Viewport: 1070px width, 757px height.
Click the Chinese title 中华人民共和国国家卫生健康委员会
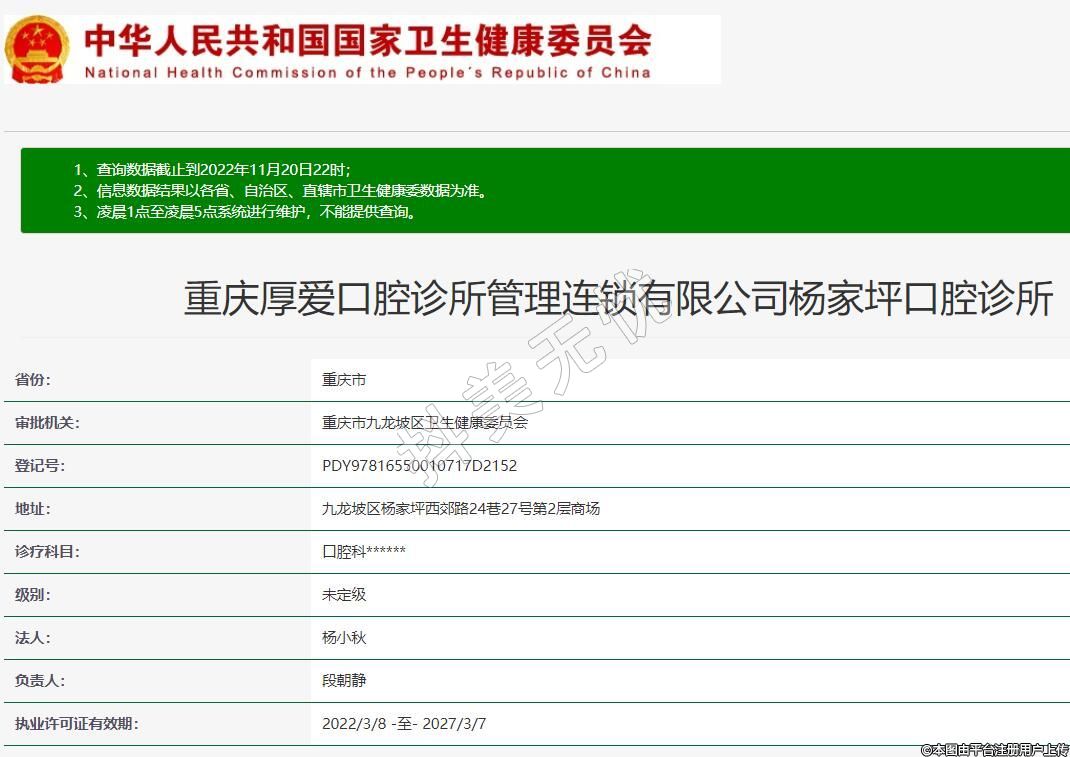coord(367,40)
